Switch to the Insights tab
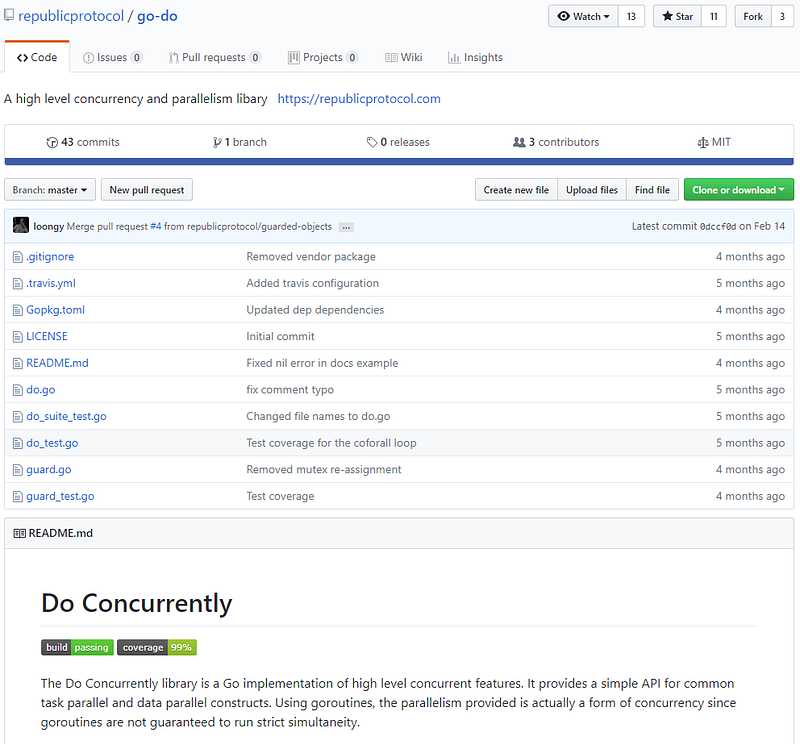Image resolution: width=800 pixels, height=744 pixels. click(475, 57)
